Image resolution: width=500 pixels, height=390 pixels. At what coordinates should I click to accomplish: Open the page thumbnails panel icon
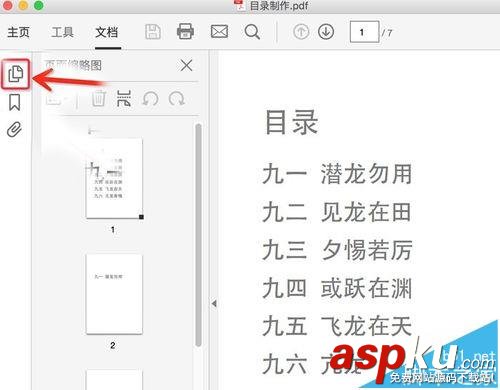(x=15, y=74)
